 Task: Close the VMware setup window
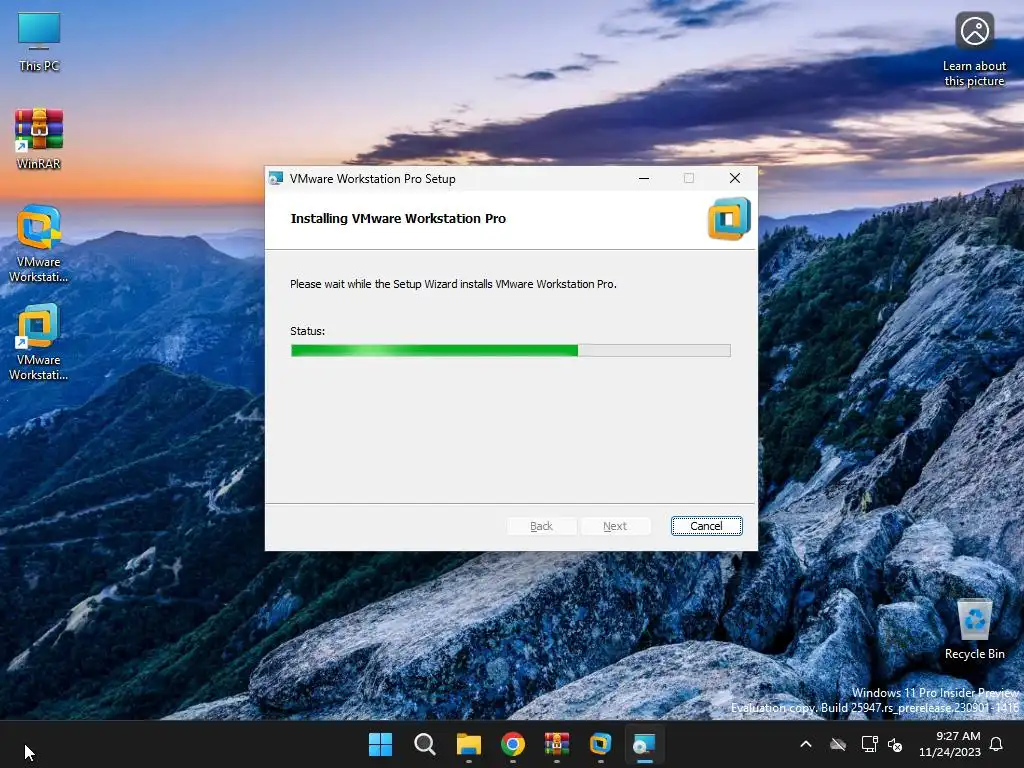pyautogui.click(x=735, y=178)
